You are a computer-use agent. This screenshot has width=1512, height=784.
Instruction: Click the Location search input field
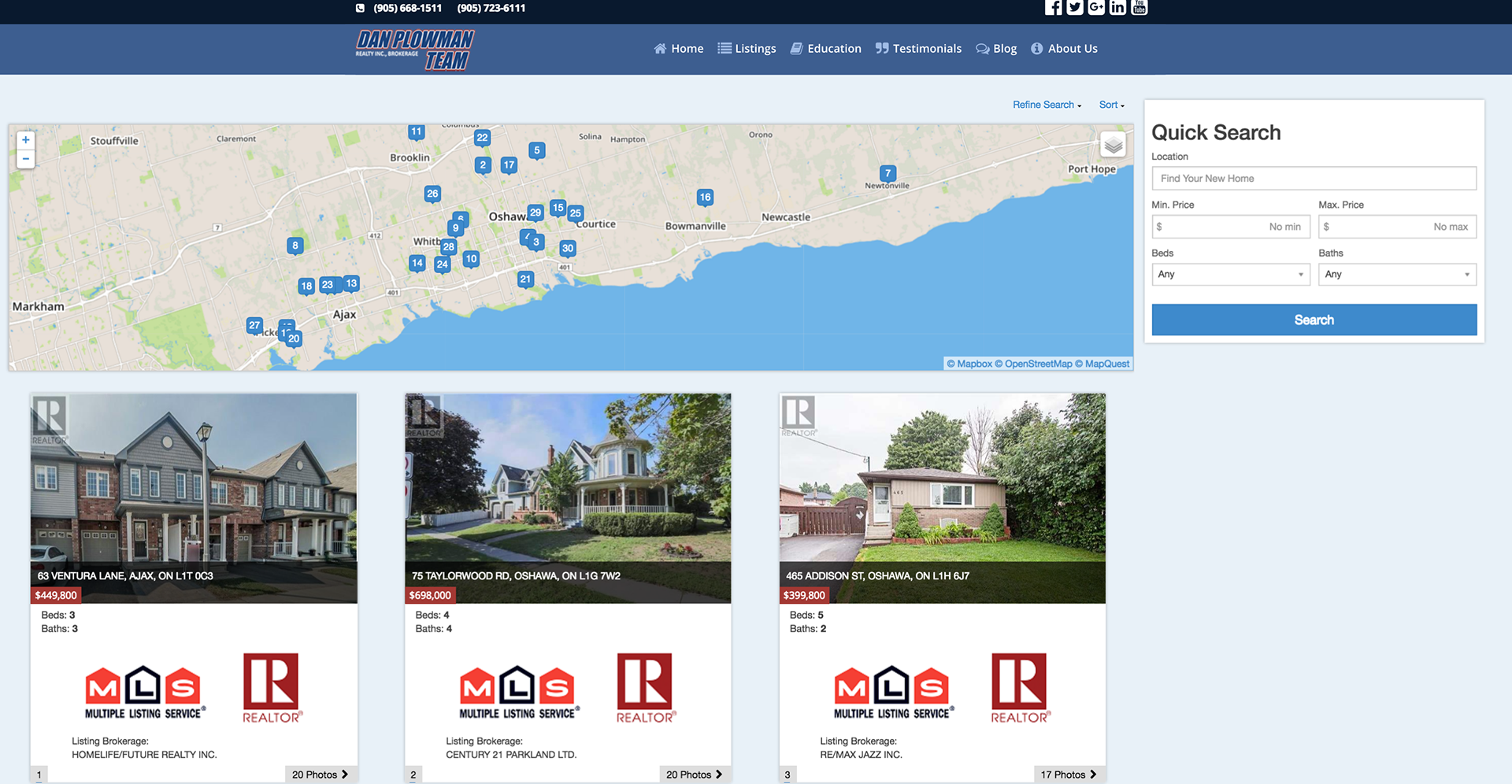pyautogui.click(x=1314, y=179)
